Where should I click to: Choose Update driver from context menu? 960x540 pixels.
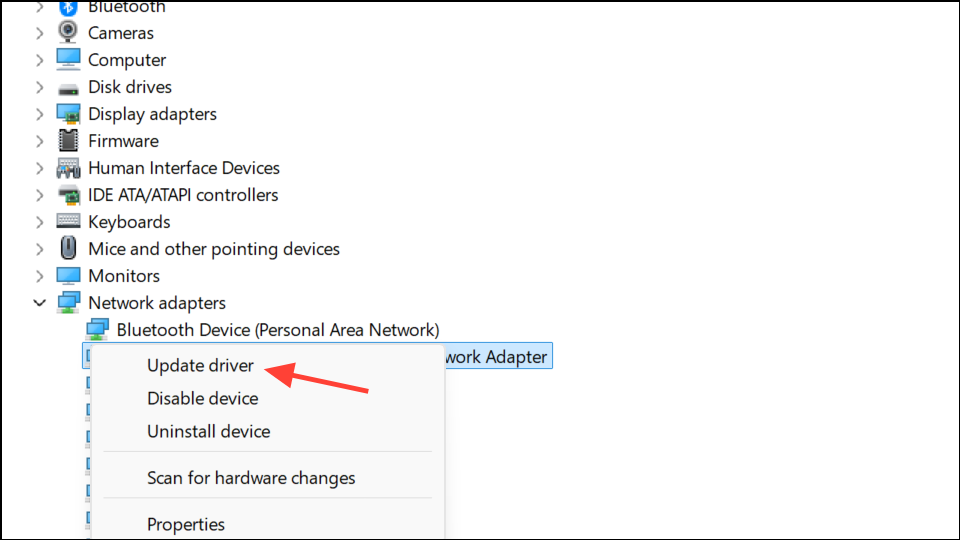(x=200, y=366)
